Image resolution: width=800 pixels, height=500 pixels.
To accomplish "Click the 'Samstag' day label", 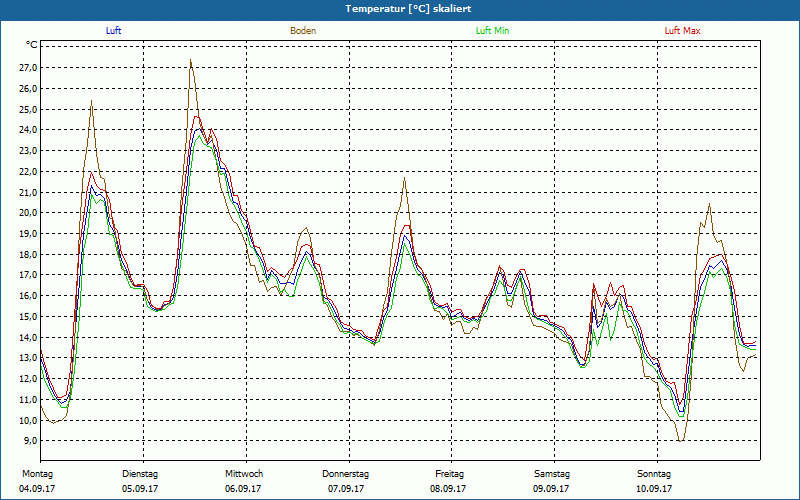I will point(552,474).
